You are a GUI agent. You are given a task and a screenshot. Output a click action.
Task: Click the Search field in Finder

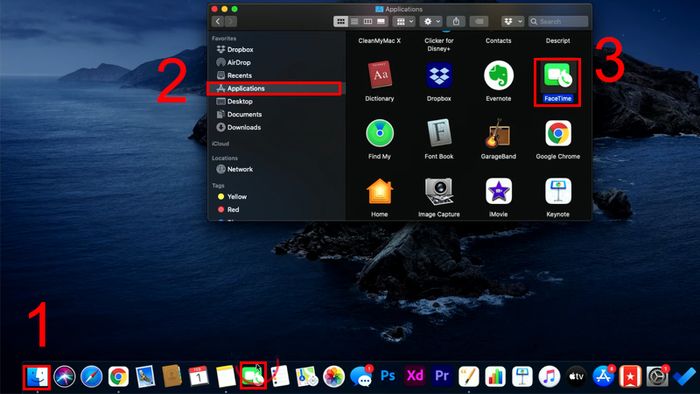click(558, 21)
